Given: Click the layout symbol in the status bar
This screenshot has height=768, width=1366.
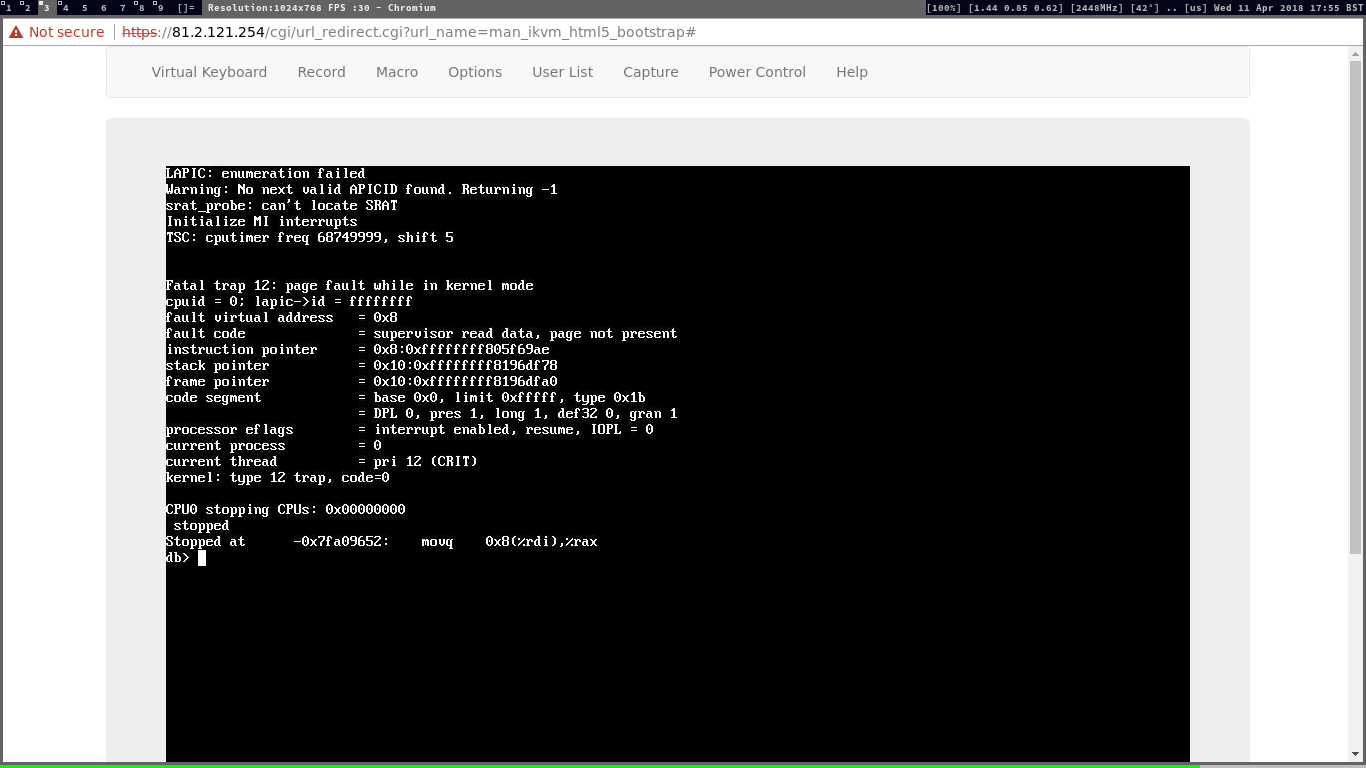Looking at the screenshot, I should coord(186,7).
